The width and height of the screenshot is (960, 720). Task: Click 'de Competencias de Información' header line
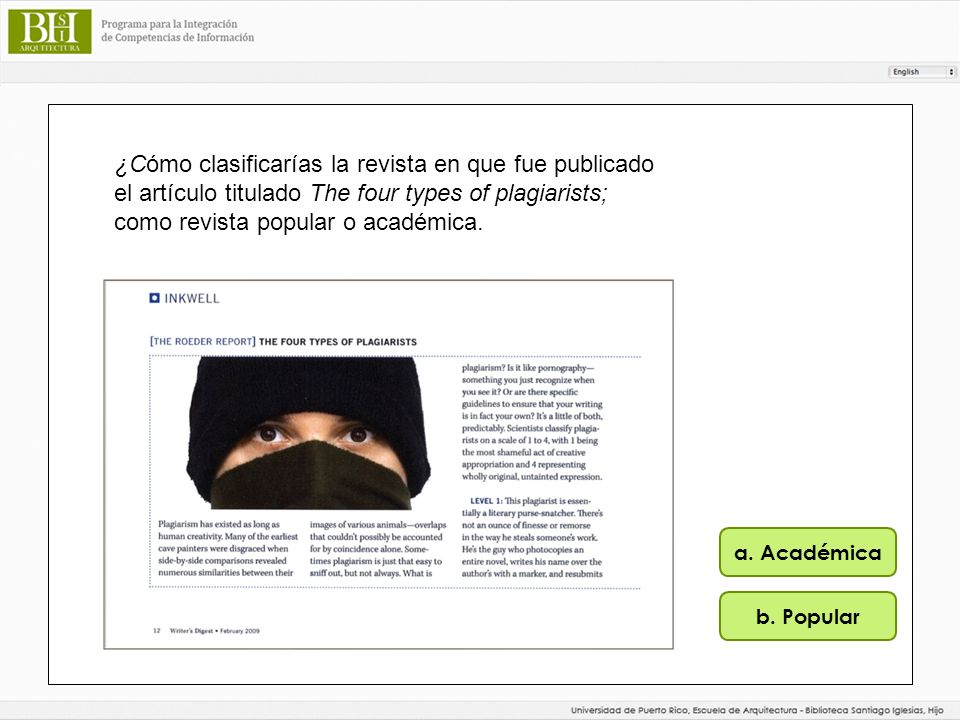tap(178, 37)
